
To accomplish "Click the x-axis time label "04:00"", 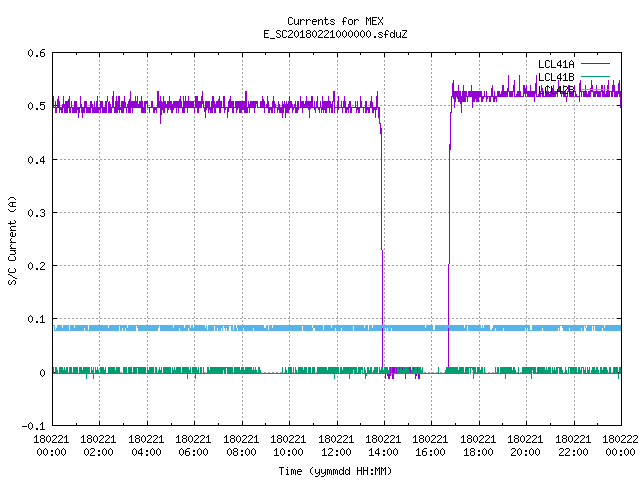I will pos(146,452).
